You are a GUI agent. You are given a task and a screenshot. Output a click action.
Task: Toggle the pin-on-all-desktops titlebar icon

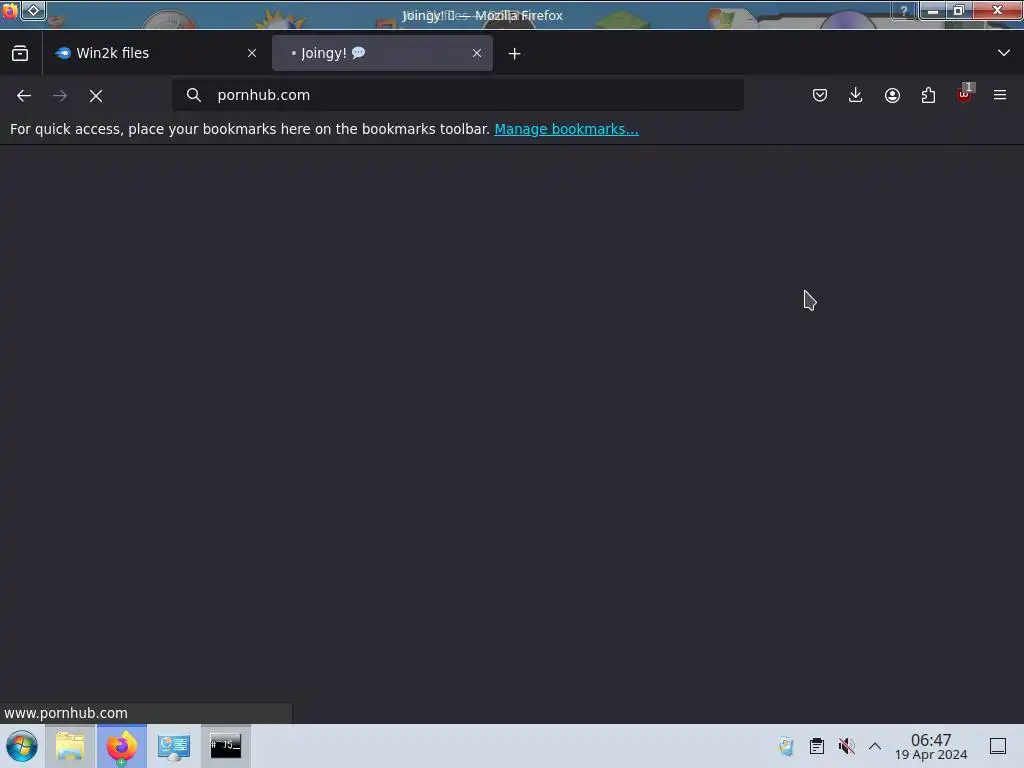coord(34,10)
